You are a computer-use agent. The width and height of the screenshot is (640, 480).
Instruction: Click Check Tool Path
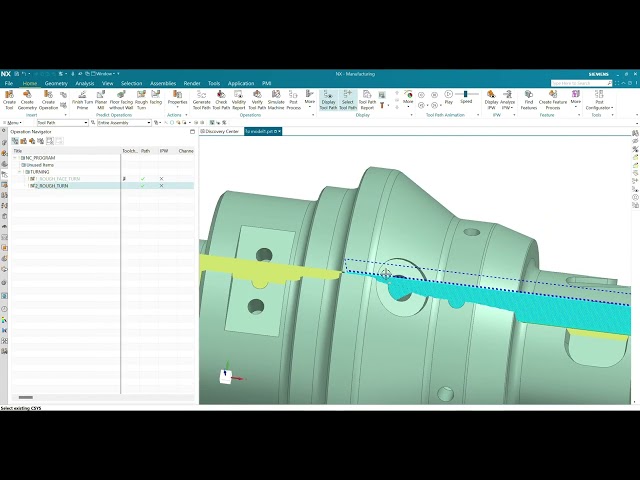coord(221,100)
